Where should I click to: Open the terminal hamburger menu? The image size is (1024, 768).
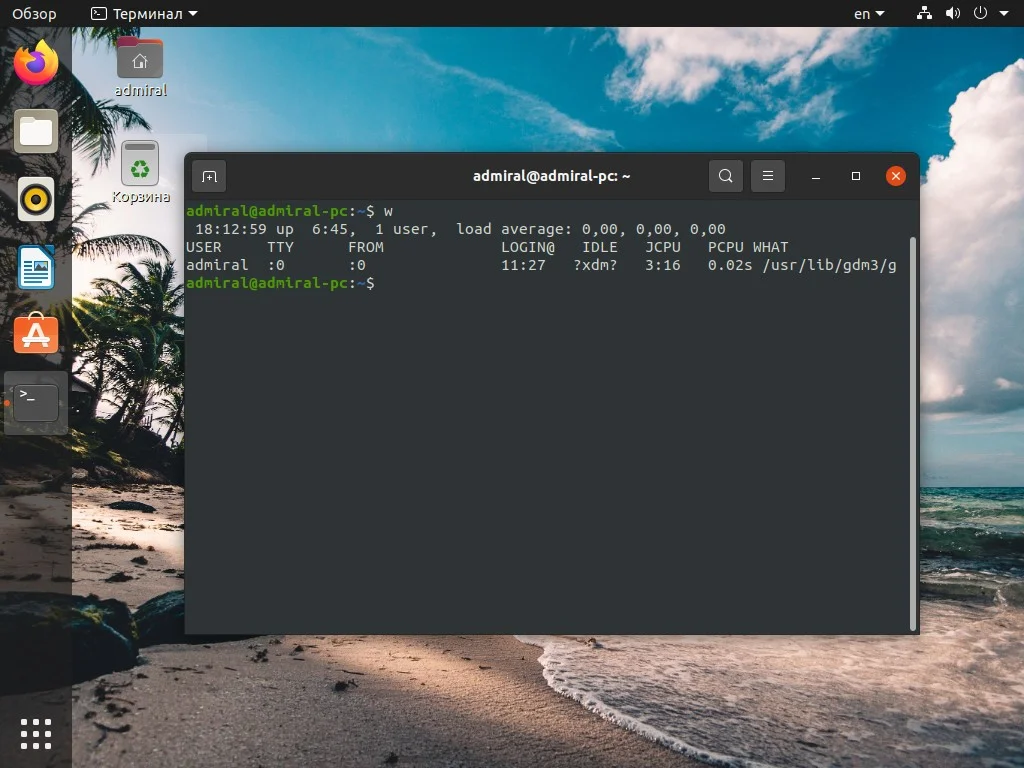pos(767,175)
